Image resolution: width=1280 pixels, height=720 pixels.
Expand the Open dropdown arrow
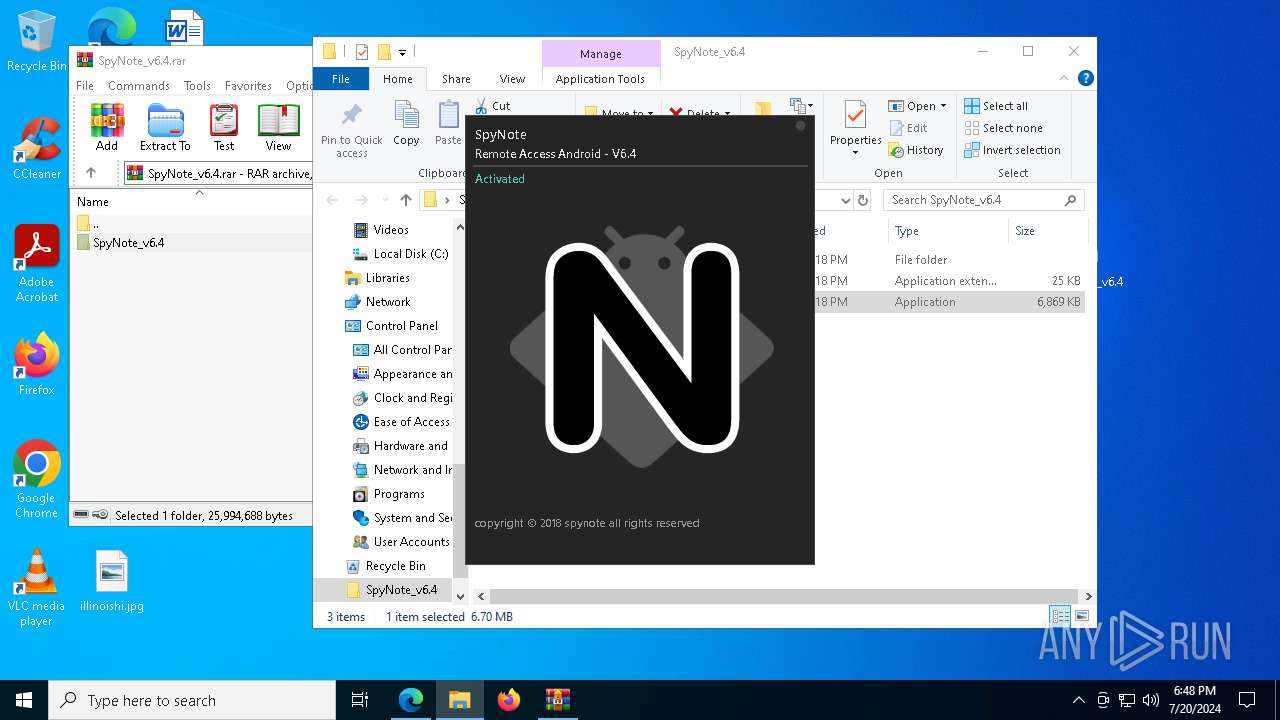click(x=943, y=106)
